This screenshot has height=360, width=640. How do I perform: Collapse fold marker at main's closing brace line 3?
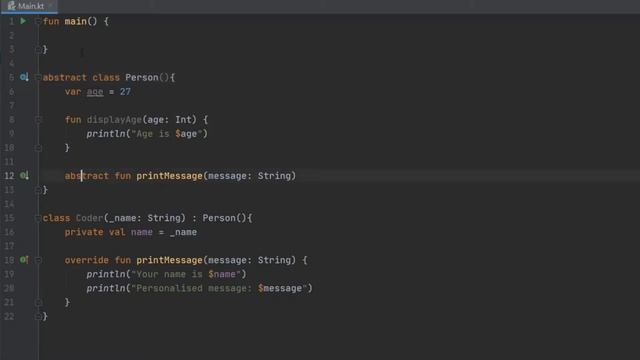[38, 49]
